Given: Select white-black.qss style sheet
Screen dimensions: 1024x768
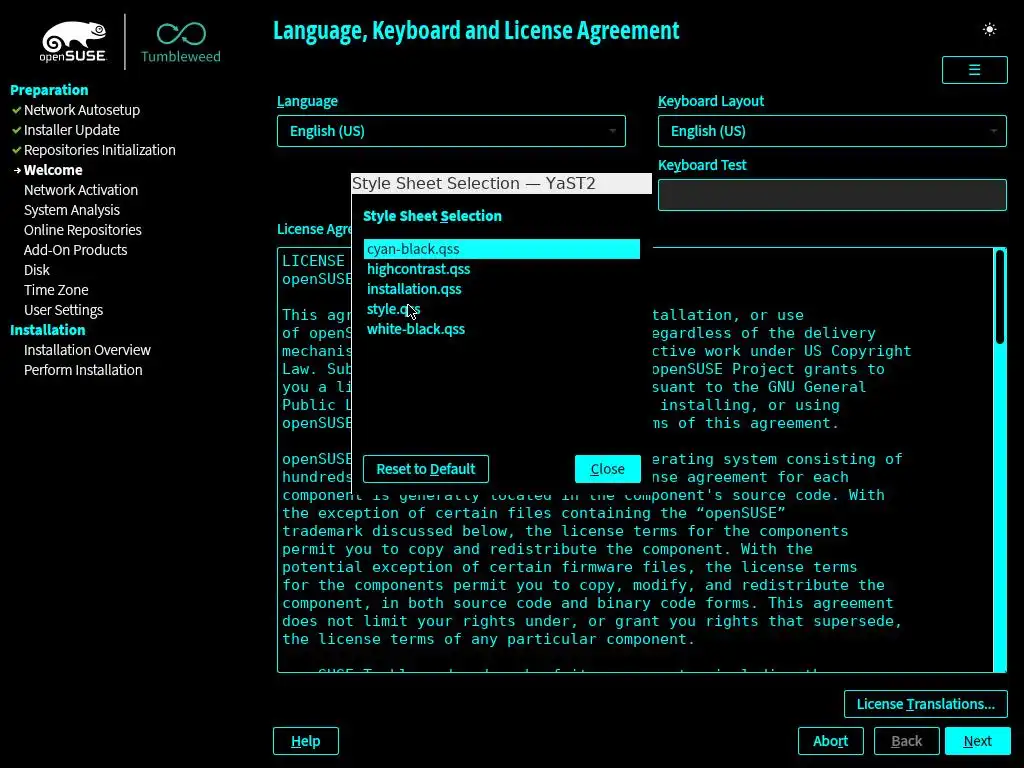Looking at the screenshot, I should (502, 329).
